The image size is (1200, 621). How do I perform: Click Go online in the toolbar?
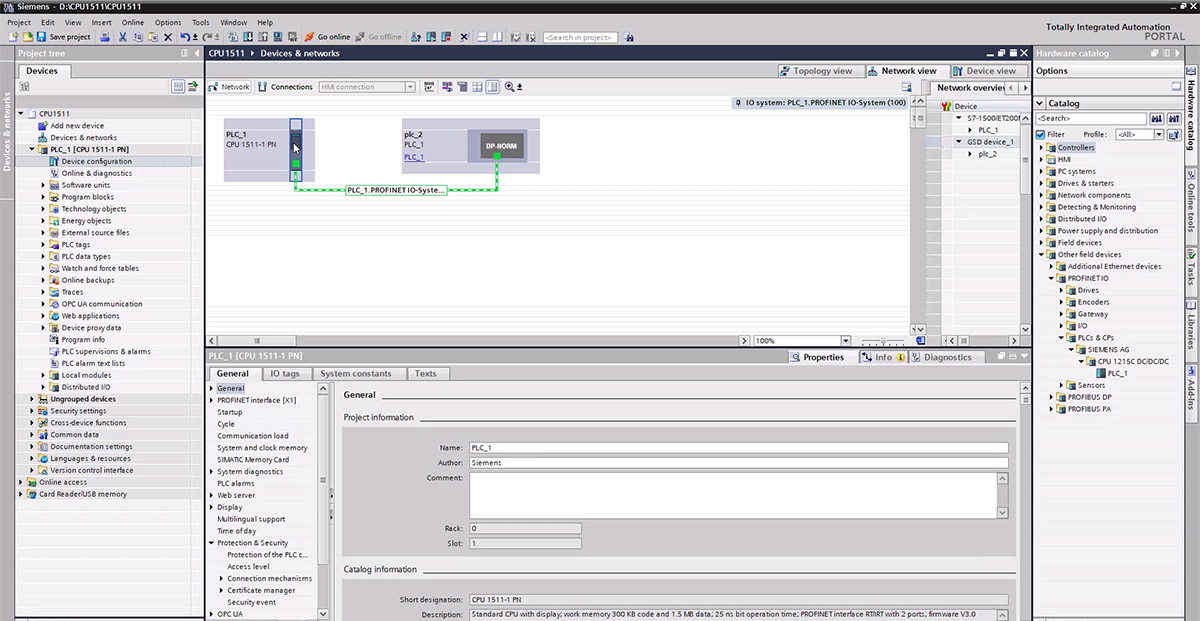pos(328,37)
